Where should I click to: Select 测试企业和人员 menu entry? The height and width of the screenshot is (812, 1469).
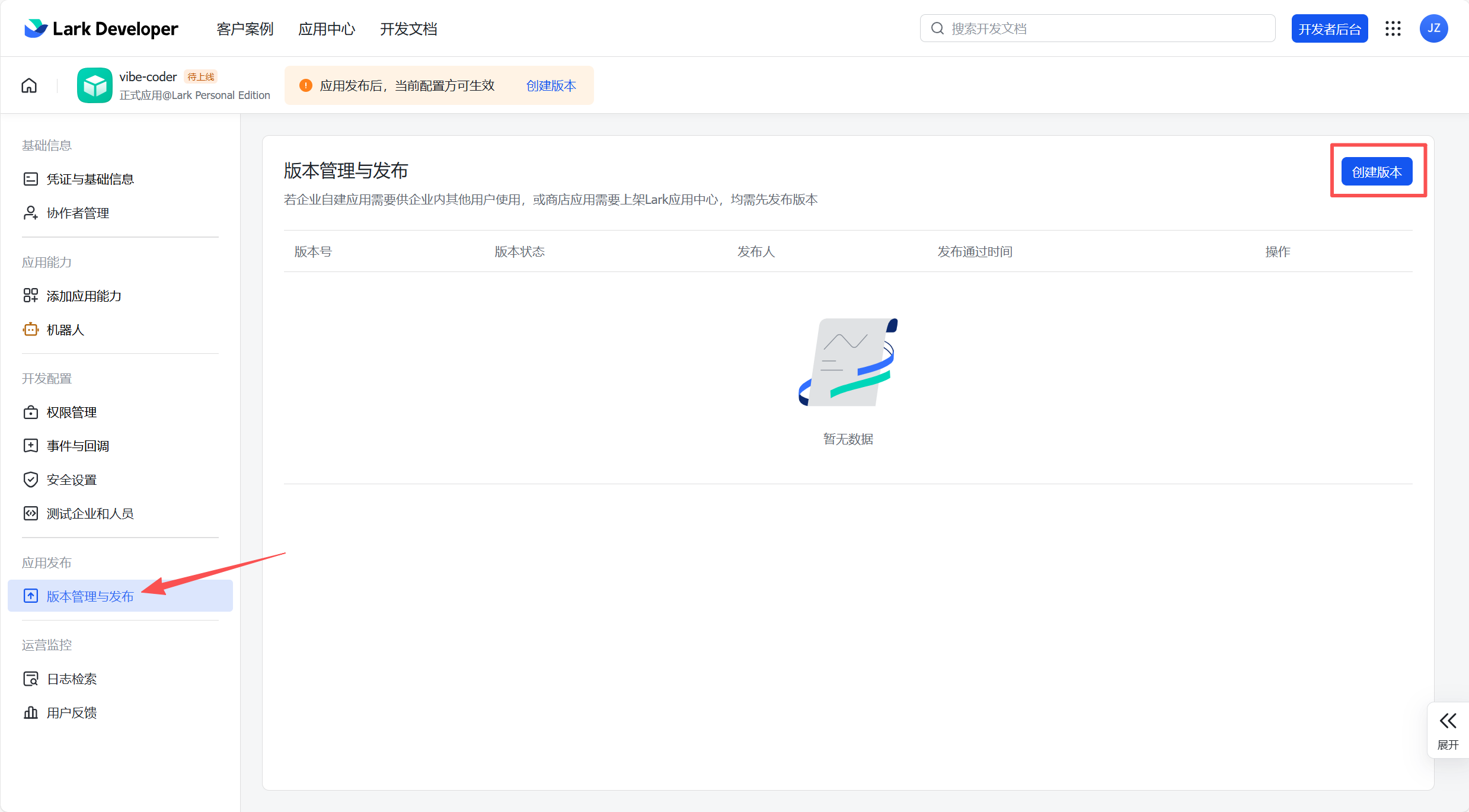point(91,513)
